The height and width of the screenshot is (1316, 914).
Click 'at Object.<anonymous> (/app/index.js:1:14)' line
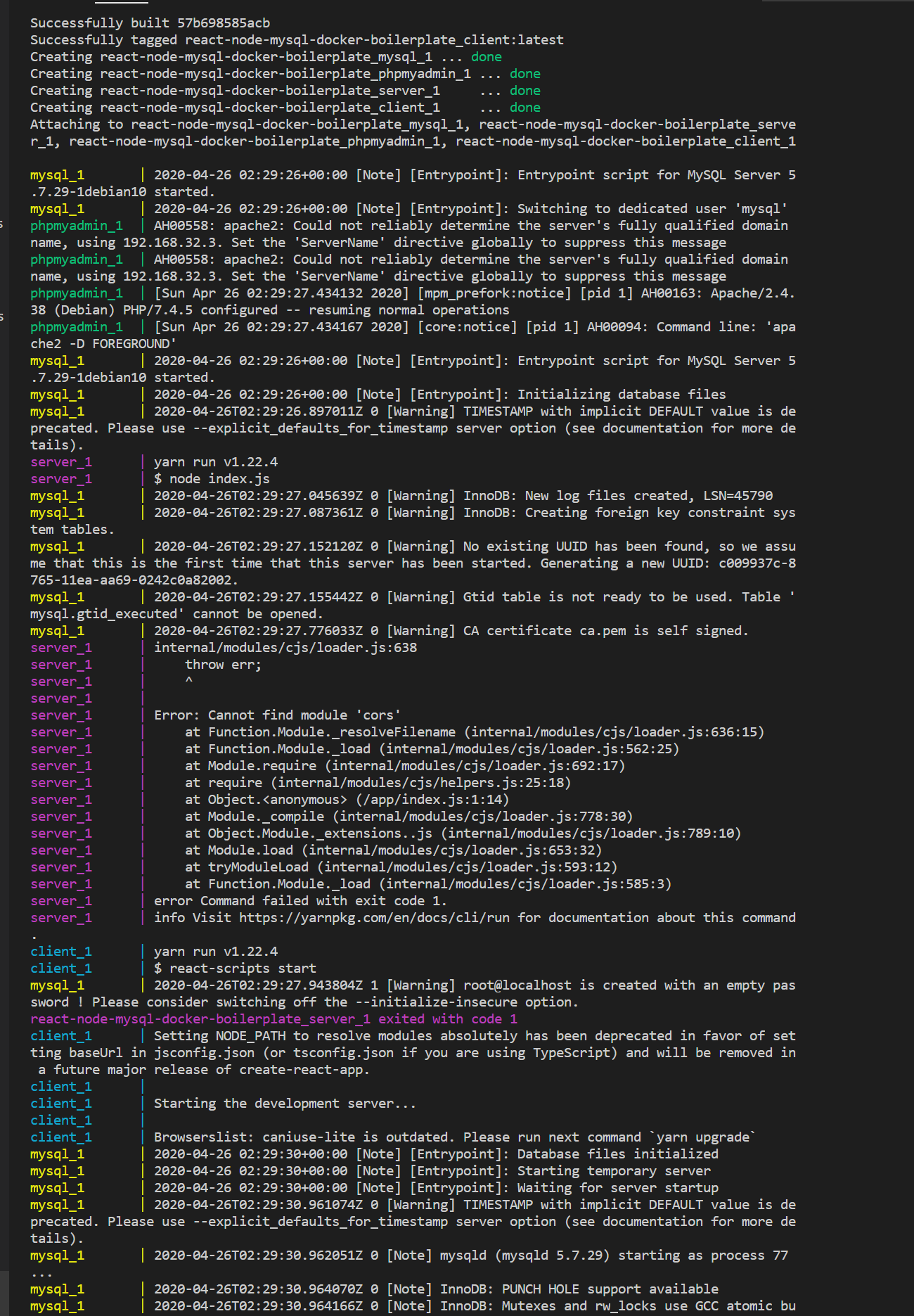(x=347, y=800)
